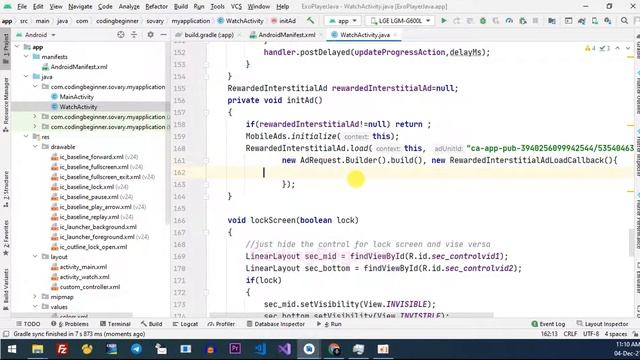Open the Profiler tool window button
640x360 pixels.
point(221,324)
